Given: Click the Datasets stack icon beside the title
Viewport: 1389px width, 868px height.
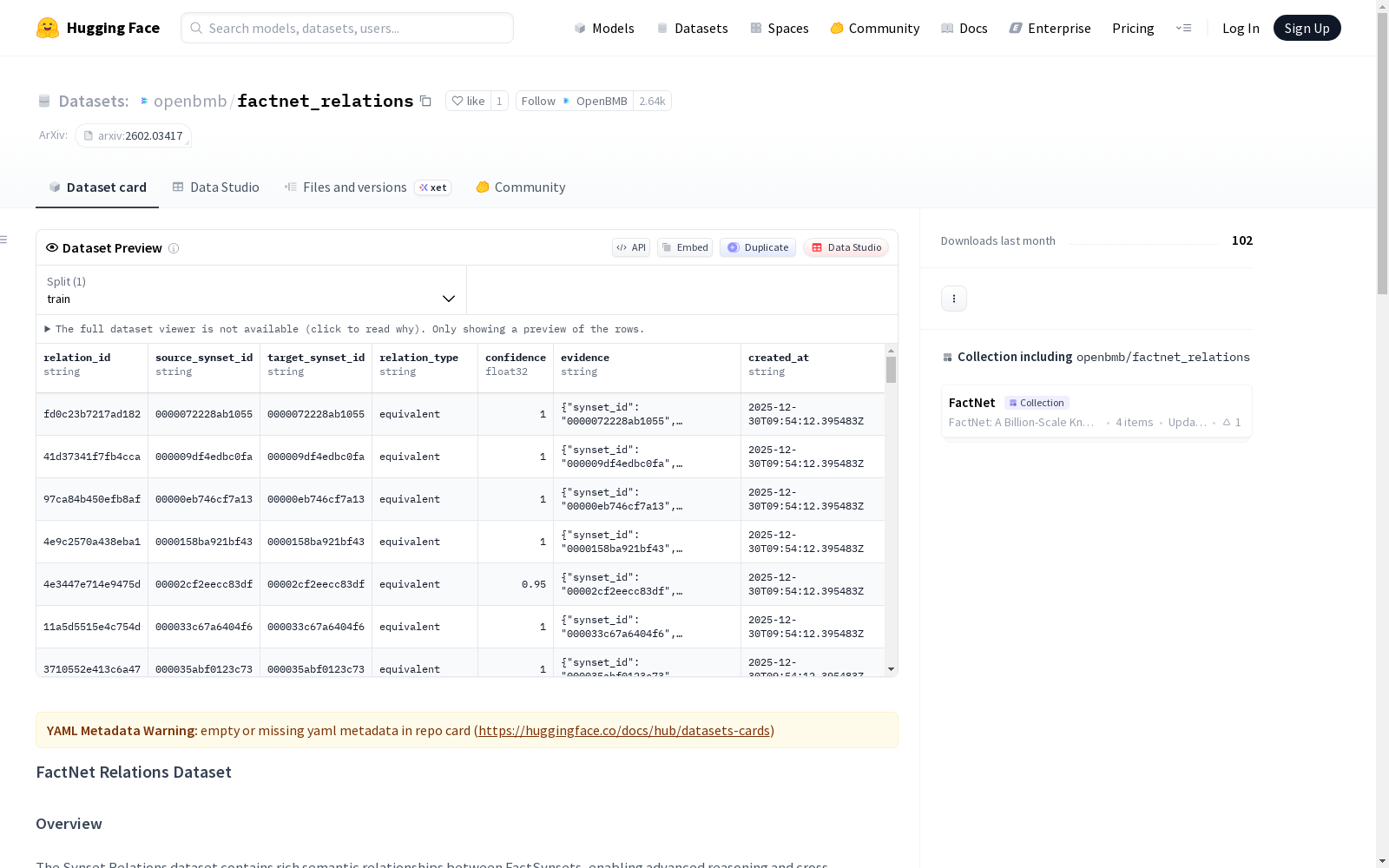Looking at the screenshot, I should [x=44, y=101].
